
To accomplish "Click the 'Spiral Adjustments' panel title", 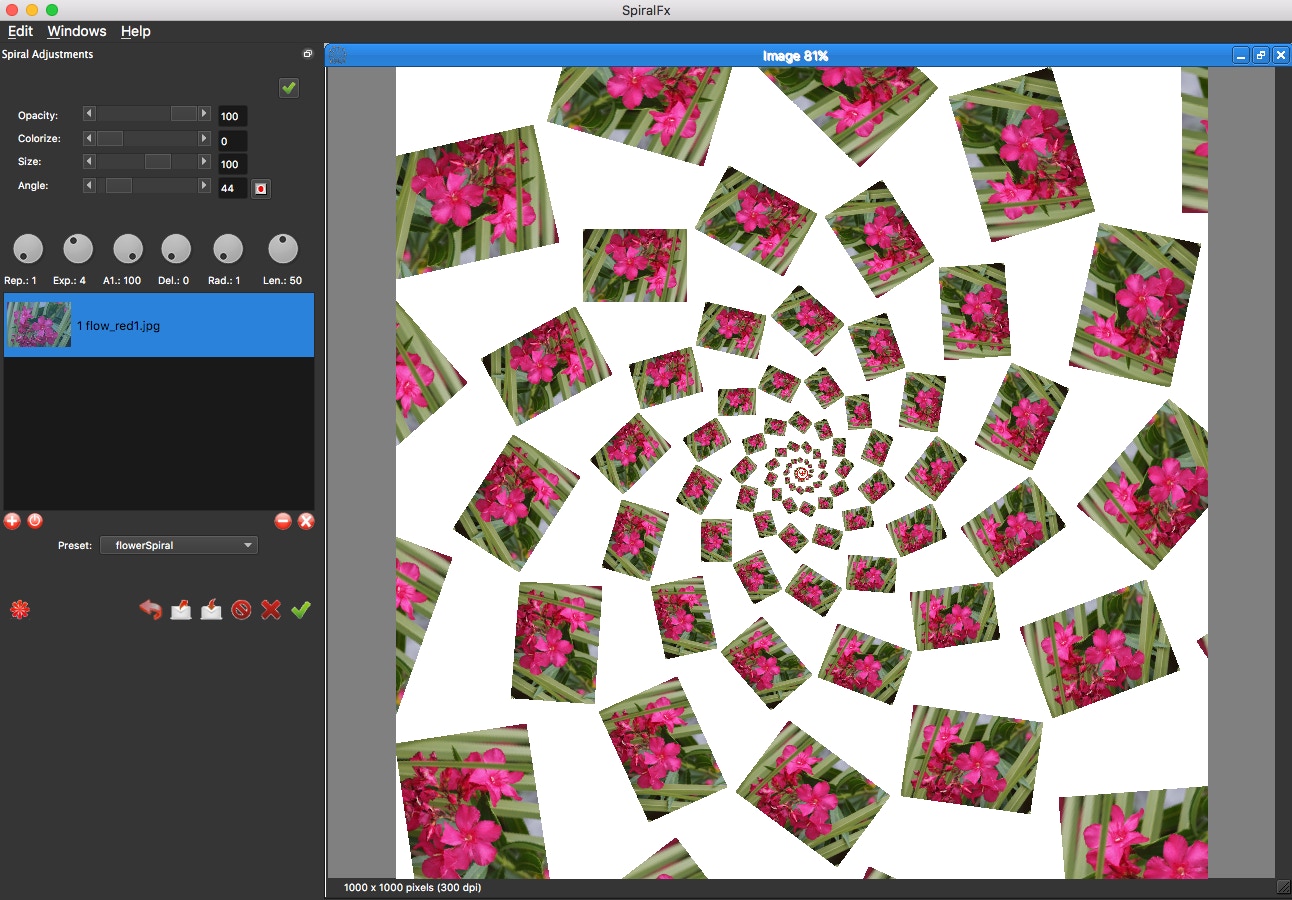I will click(x=48, y=54).
